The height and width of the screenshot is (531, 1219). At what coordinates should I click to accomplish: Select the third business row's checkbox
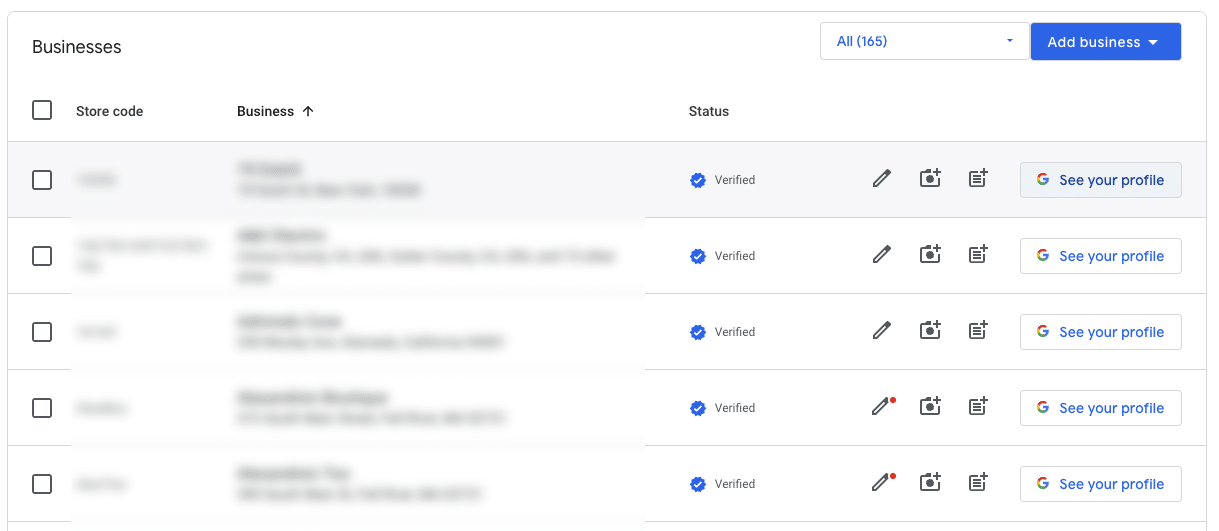(42, 332)
